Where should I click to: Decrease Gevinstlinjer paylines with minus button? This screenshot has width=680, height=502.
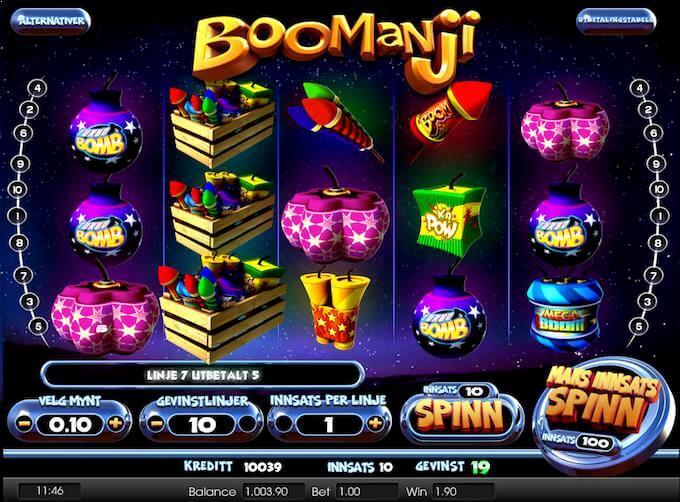click(155, 424)
